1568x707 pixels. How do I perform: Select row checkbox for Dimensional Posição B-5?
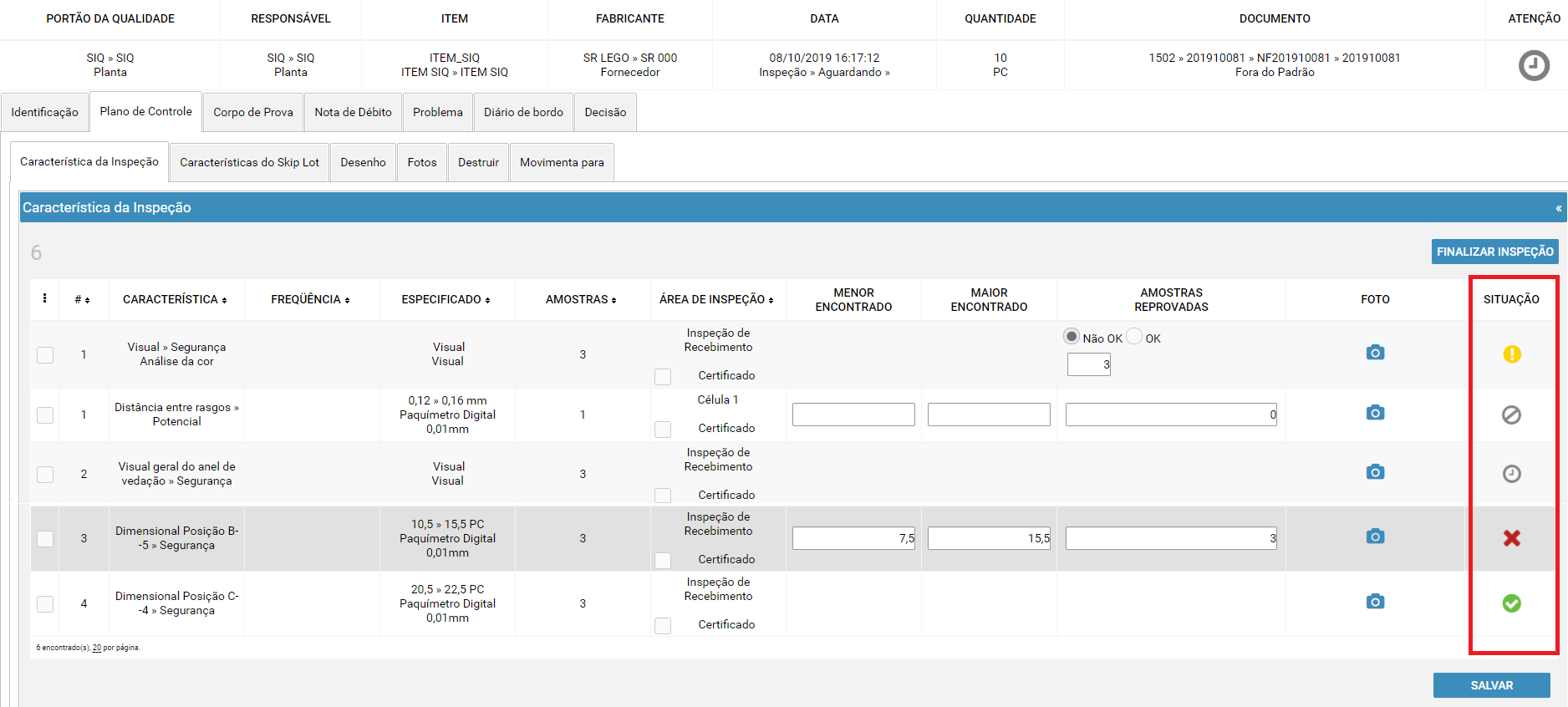(x=45, y=539)
